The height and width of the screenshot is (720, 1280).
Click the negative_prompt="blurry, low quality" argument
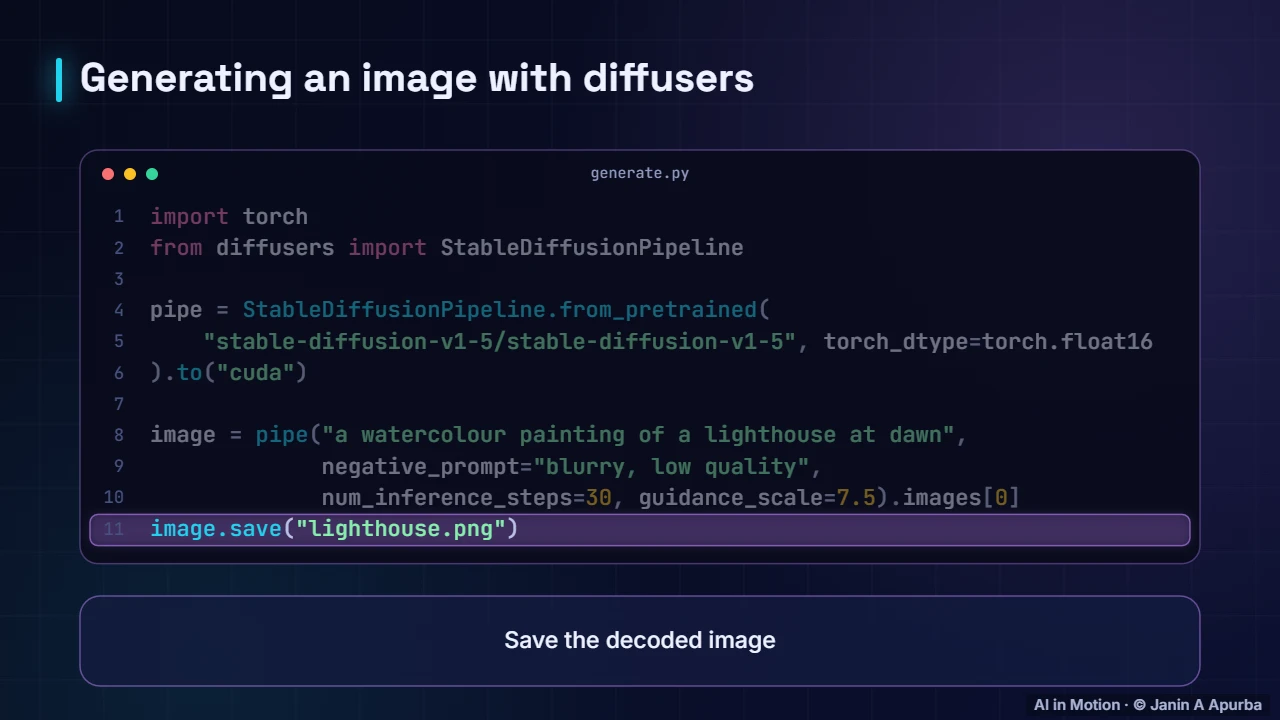pos(565,466)
